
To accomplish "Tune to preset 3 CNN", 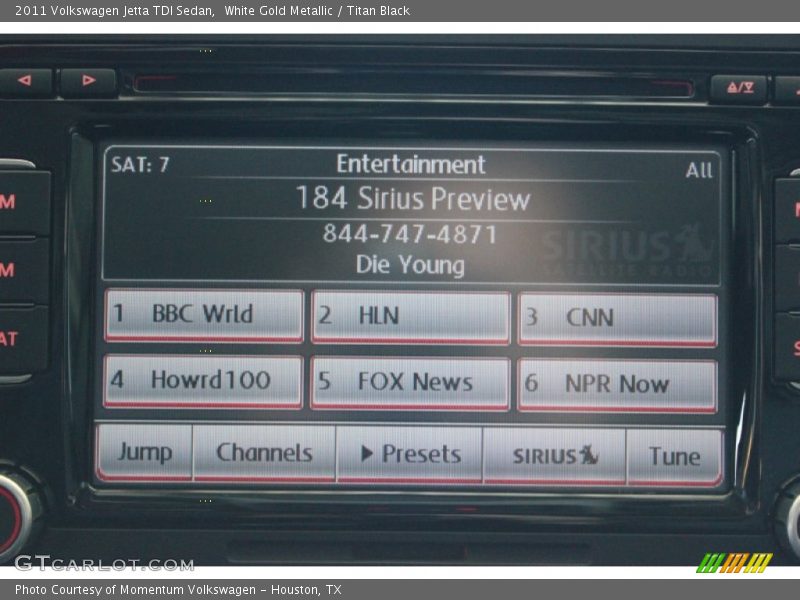I will pos(617,319).
